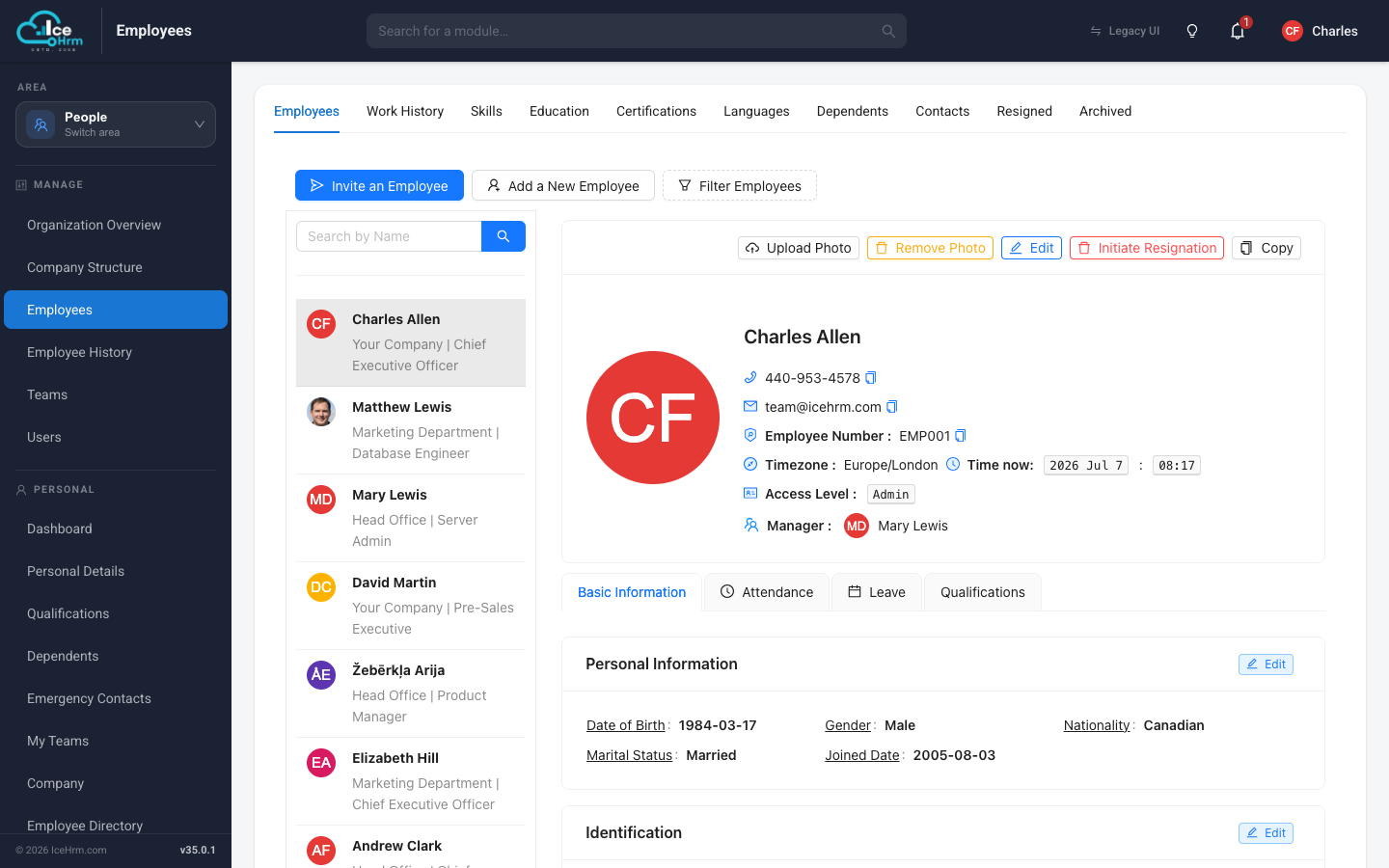Image resolution: width=1389 pixels, height=868 pixels.
Task: Click Mary Lewis manager avatar
Action: [x=857, y=526]
